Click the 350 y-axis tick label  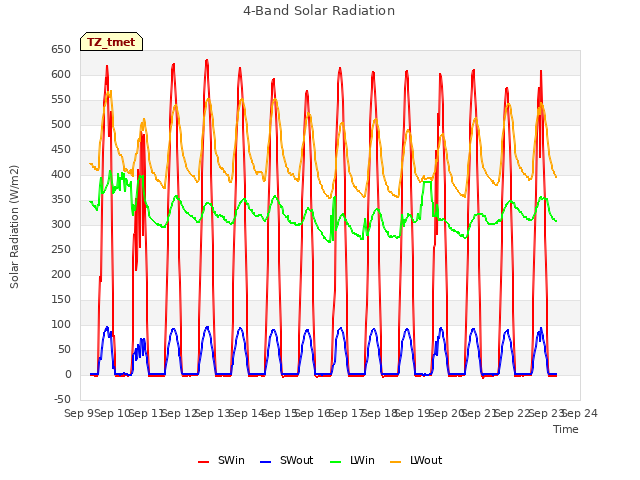(x=61, y=200)
